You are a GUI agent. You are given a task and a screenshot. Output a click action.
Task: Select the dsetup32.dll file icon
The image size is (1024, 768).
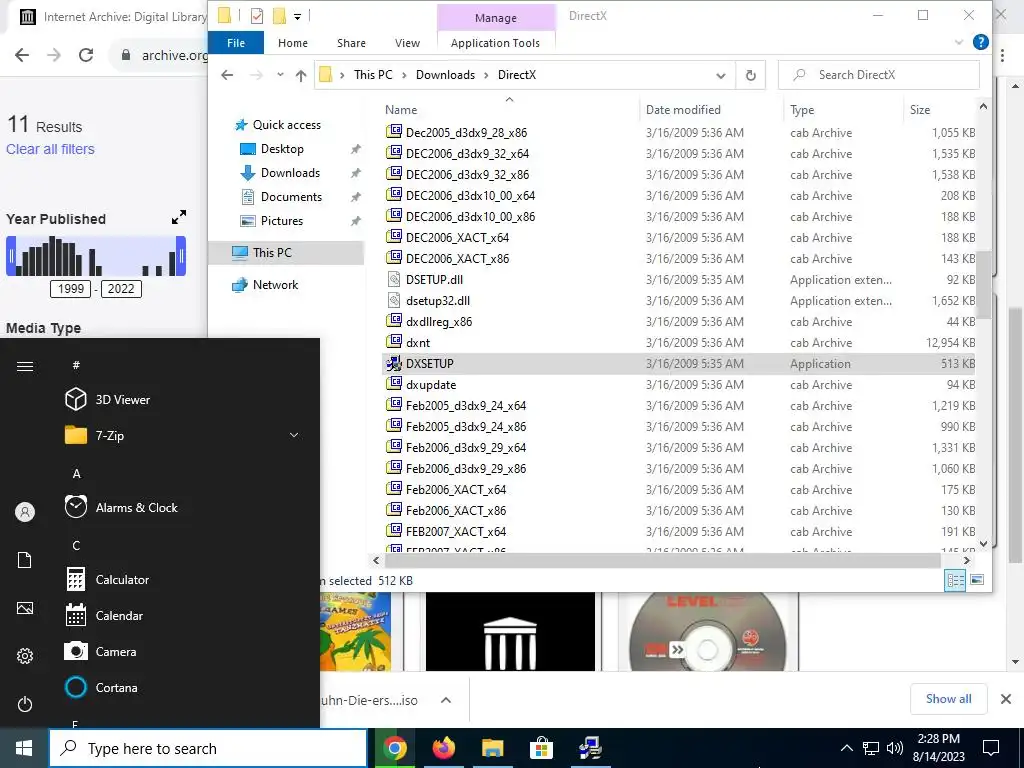point(394,300)
